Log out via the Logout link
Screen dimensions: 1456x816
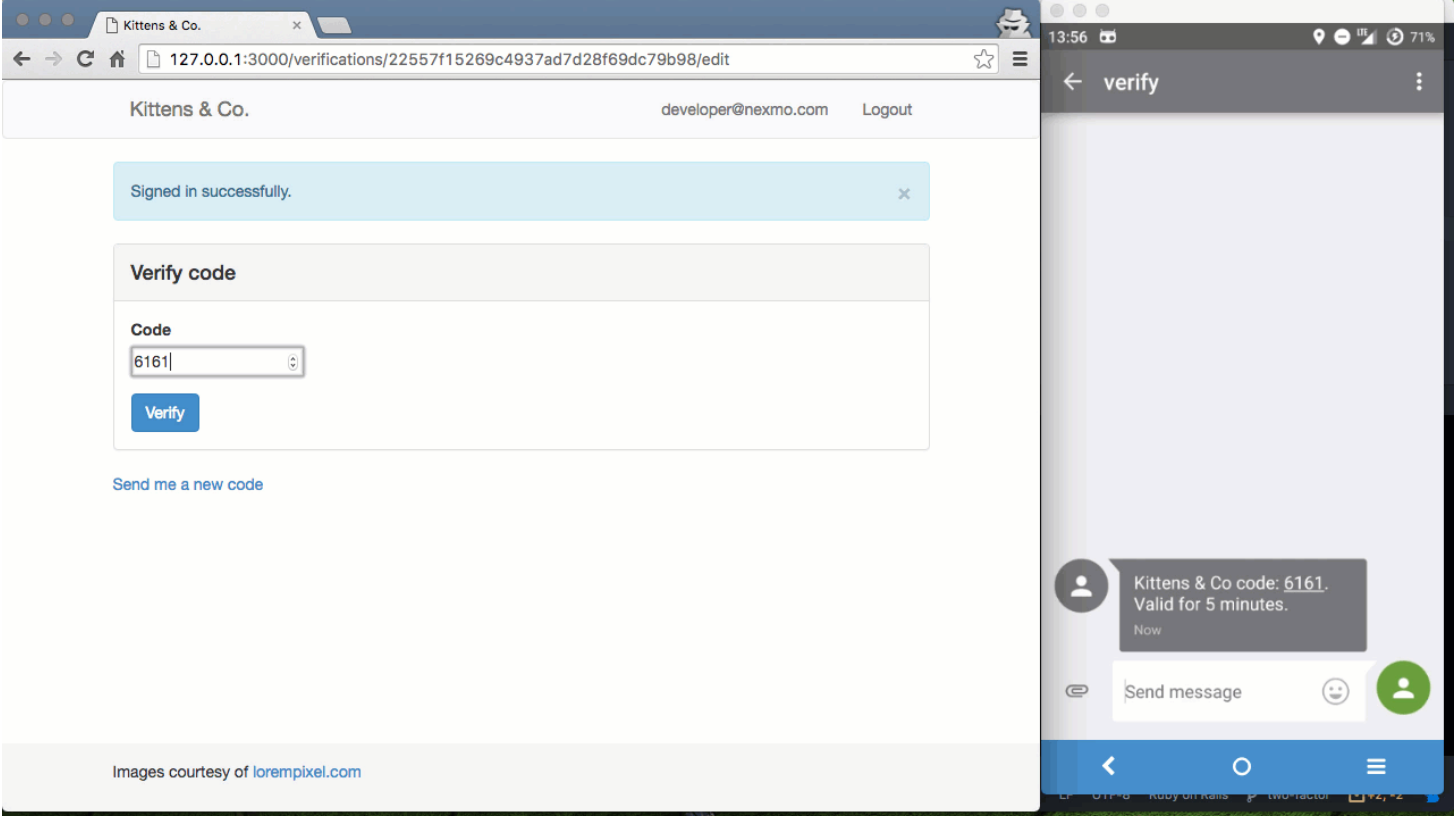[x=887, y=110]
